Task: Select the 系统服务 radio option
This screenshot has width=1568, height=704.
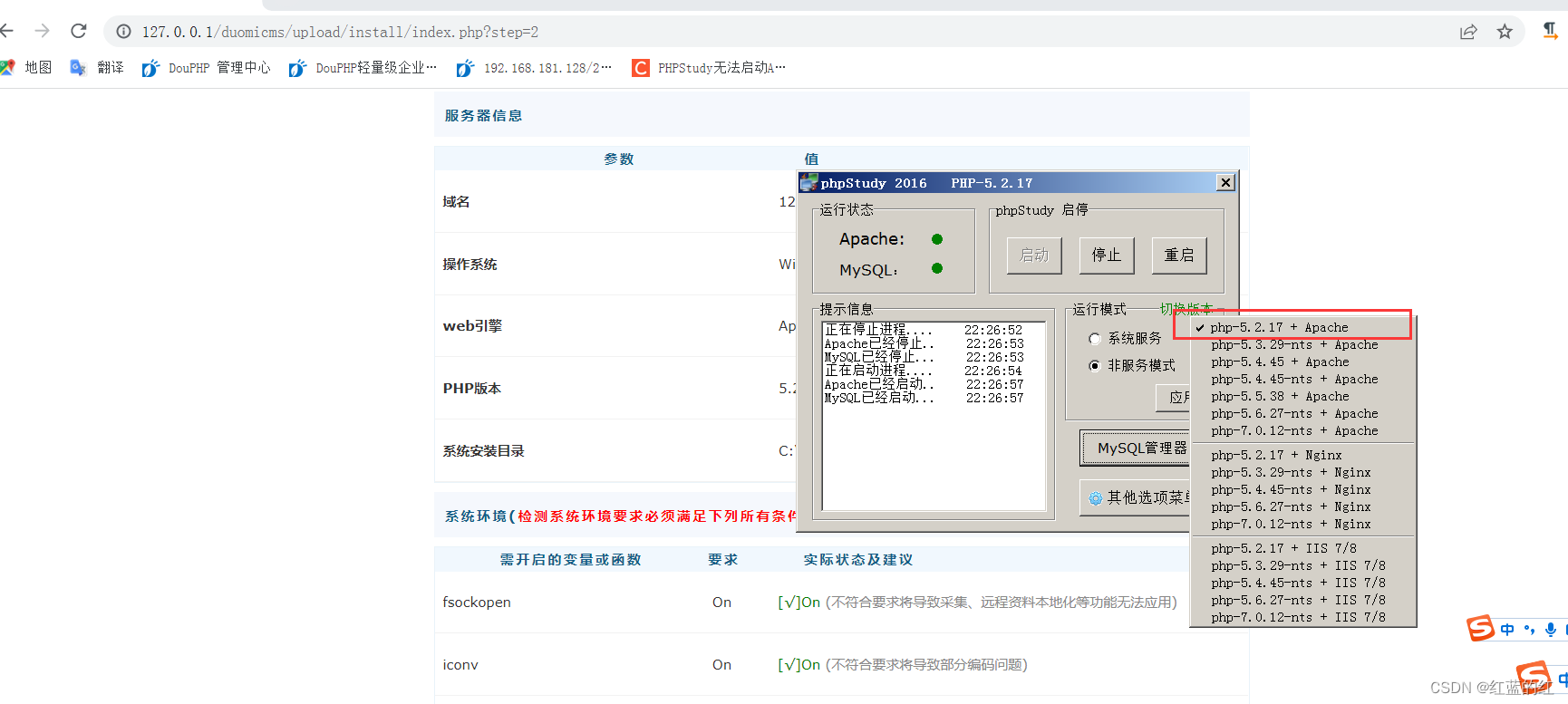Action: pyautogui.click(x=1125, y=338)
